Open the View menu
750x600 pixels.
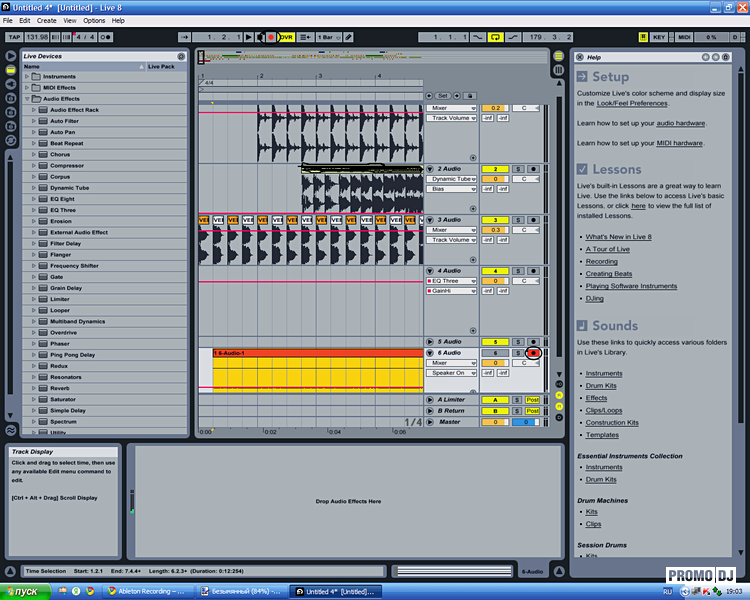pyautogui.click(x=70, y=21)
